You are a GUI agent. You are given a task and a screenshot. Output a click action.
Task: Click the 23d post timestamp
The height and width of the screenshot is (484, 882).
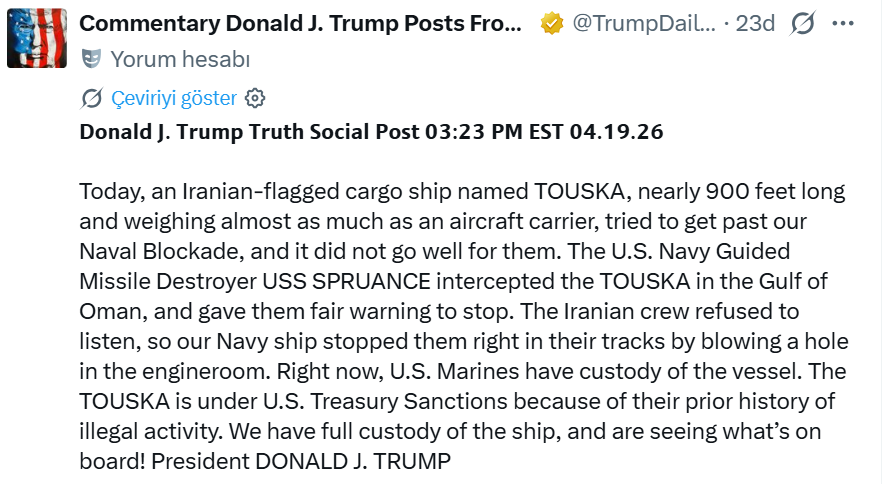[x=755, y=23]
